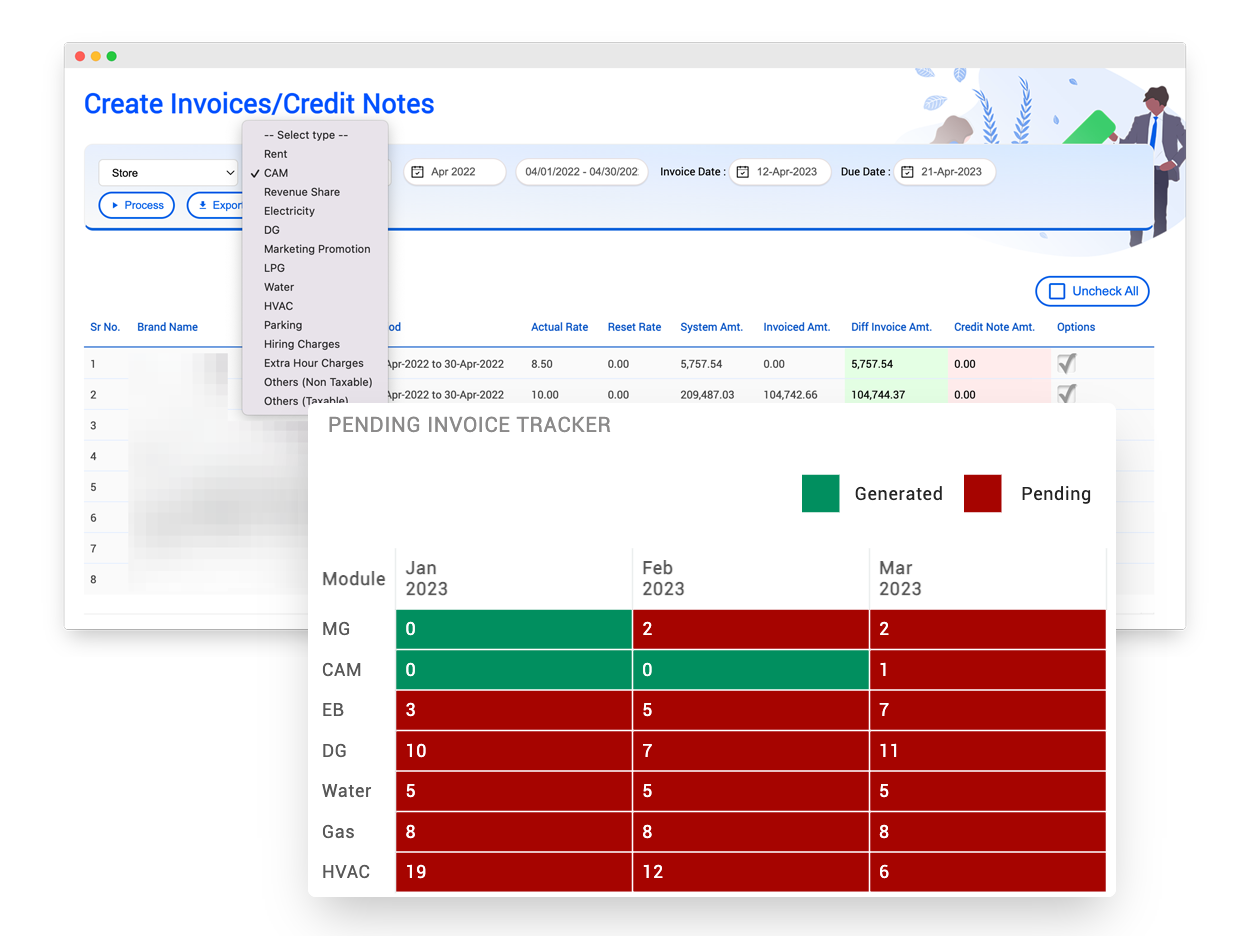The width and height of the screenshot is (1250, 936).
Task: Click HVAC Jan 2023 cell showing 19
Action: click(514, 872)
